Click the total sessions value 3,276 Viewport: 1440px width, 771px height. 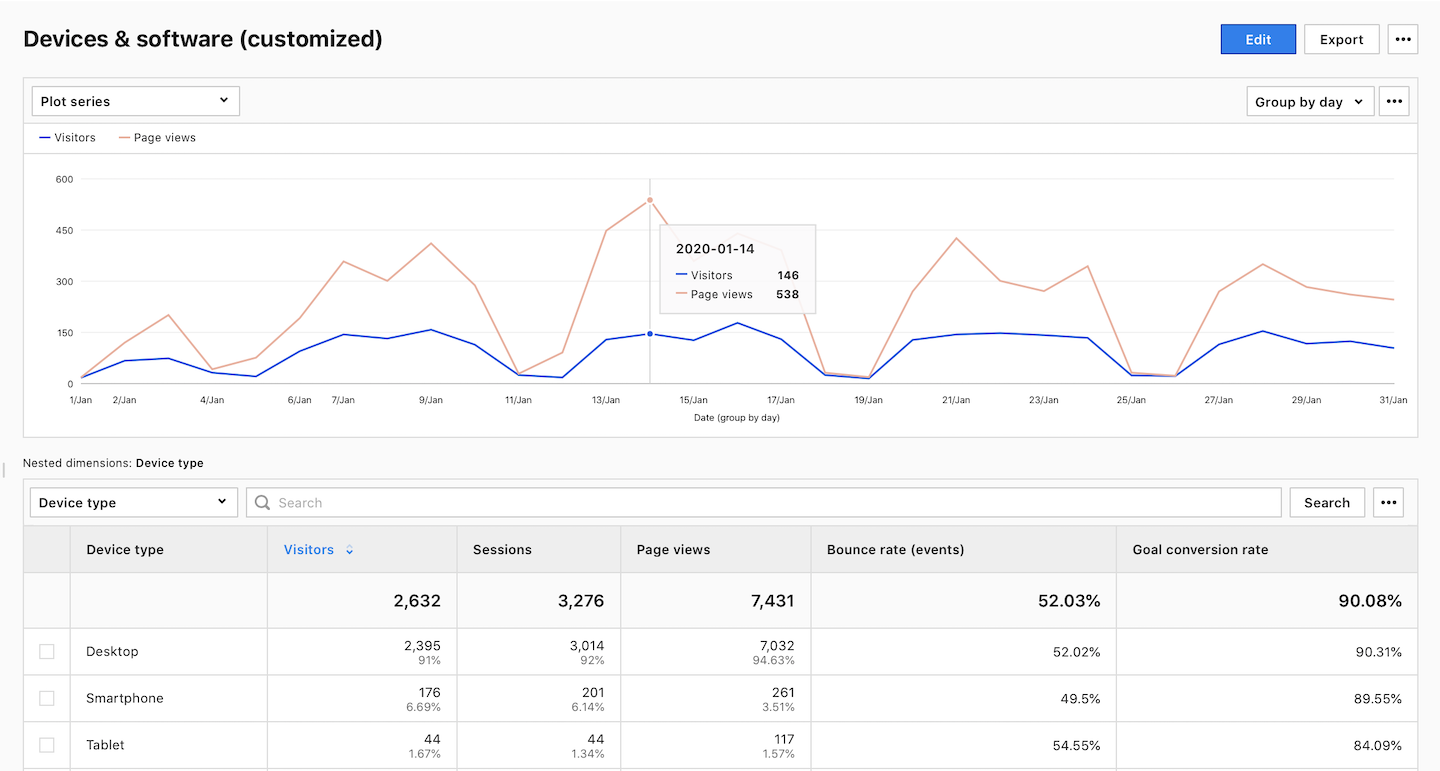pyautogui.click(x=580, y=601)
